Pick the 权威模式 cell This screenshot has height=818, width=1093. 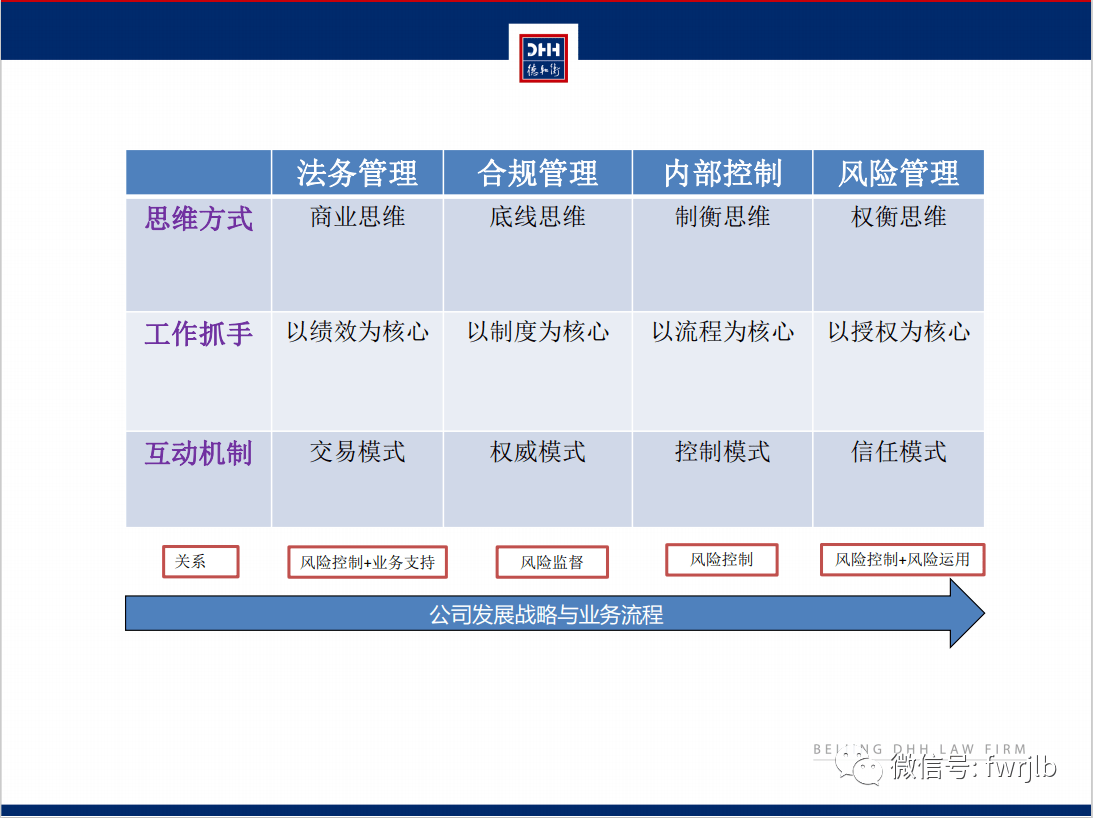click(537, 479)
